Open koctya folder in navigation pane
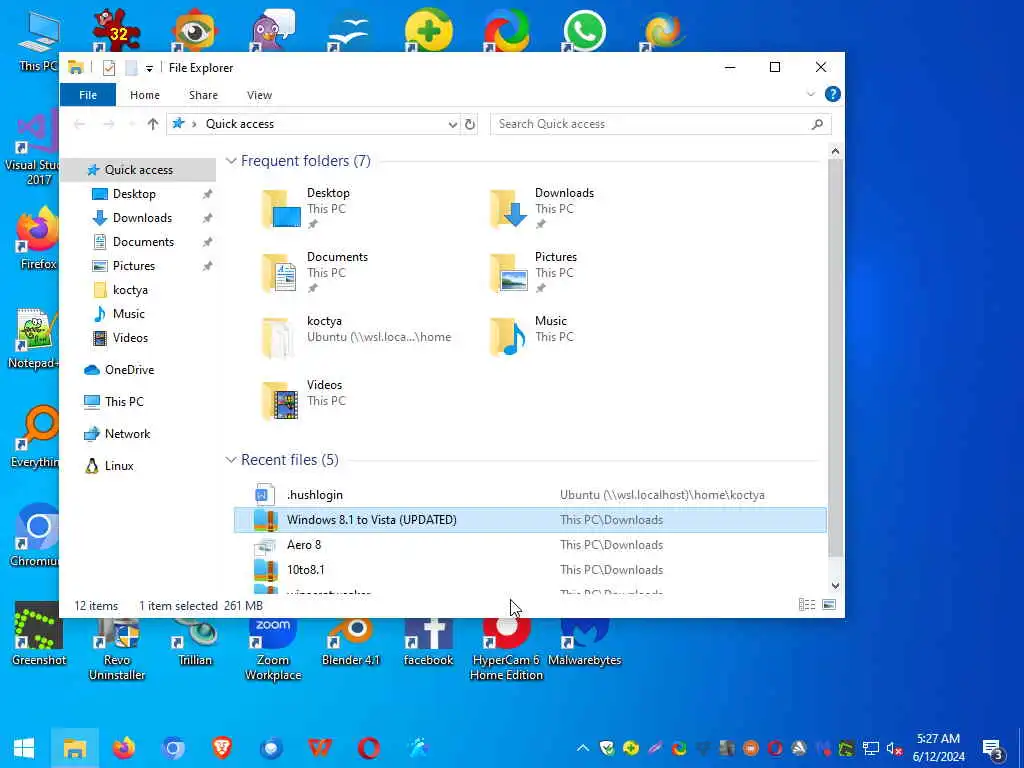Viewport: 1024px width, 768px height. click(x=130, y=290)
